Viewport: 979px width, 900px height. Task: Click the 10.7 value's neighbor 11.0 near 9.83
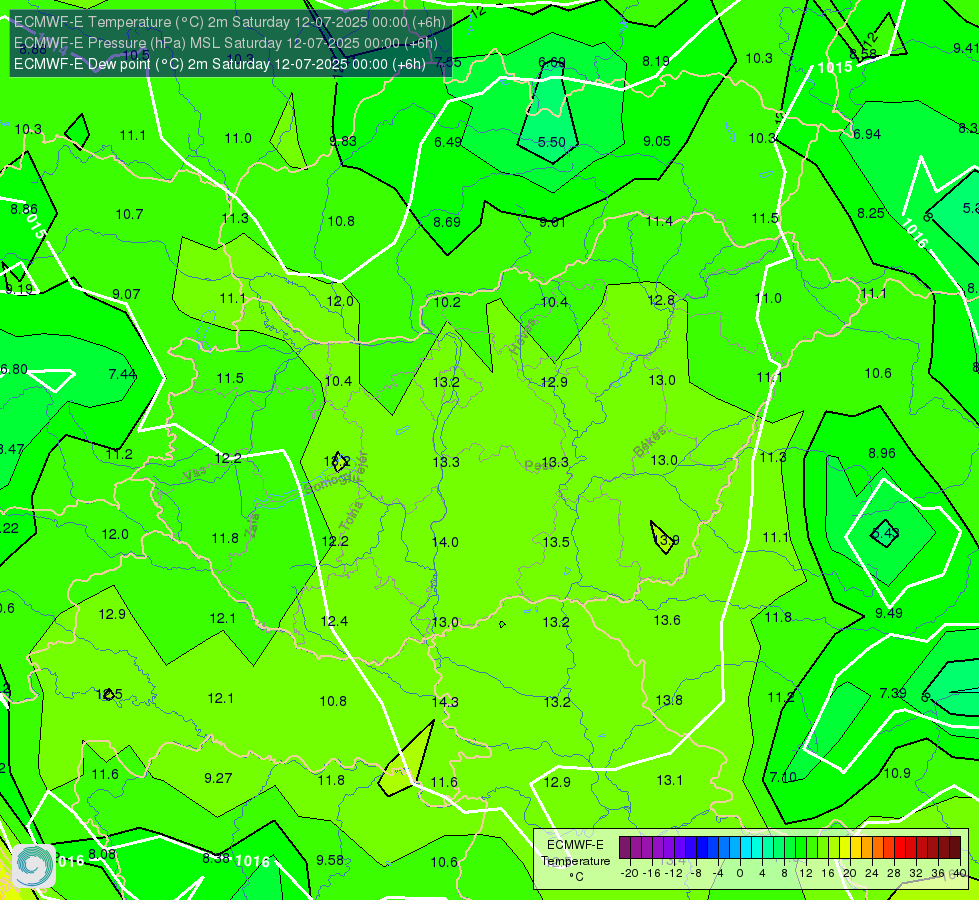pyautogui.click(x=238, y=138)
